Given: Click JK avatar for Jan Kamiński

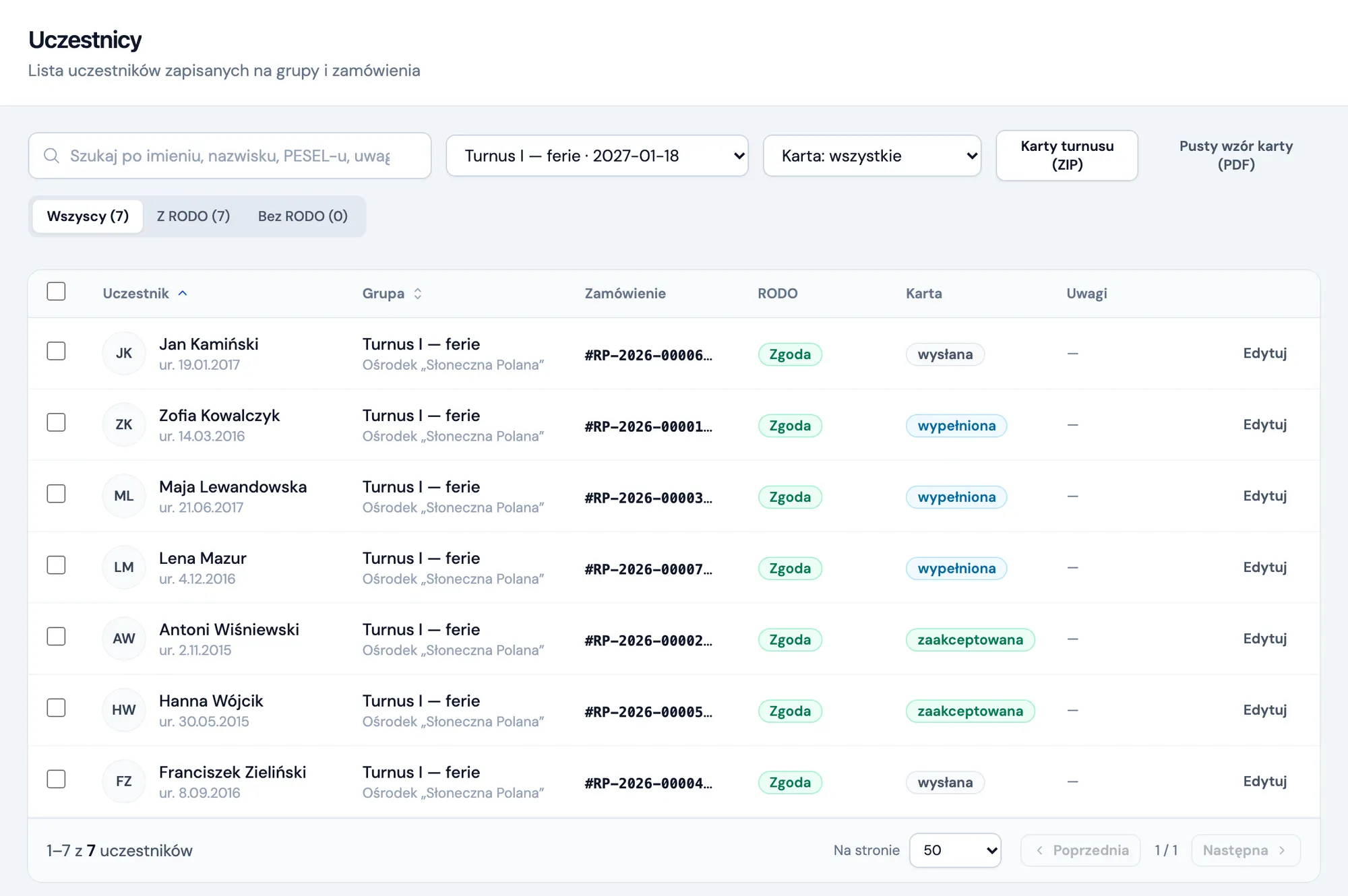Looking at the screenshot, I should pyautogui.click(x=124, y=353).
